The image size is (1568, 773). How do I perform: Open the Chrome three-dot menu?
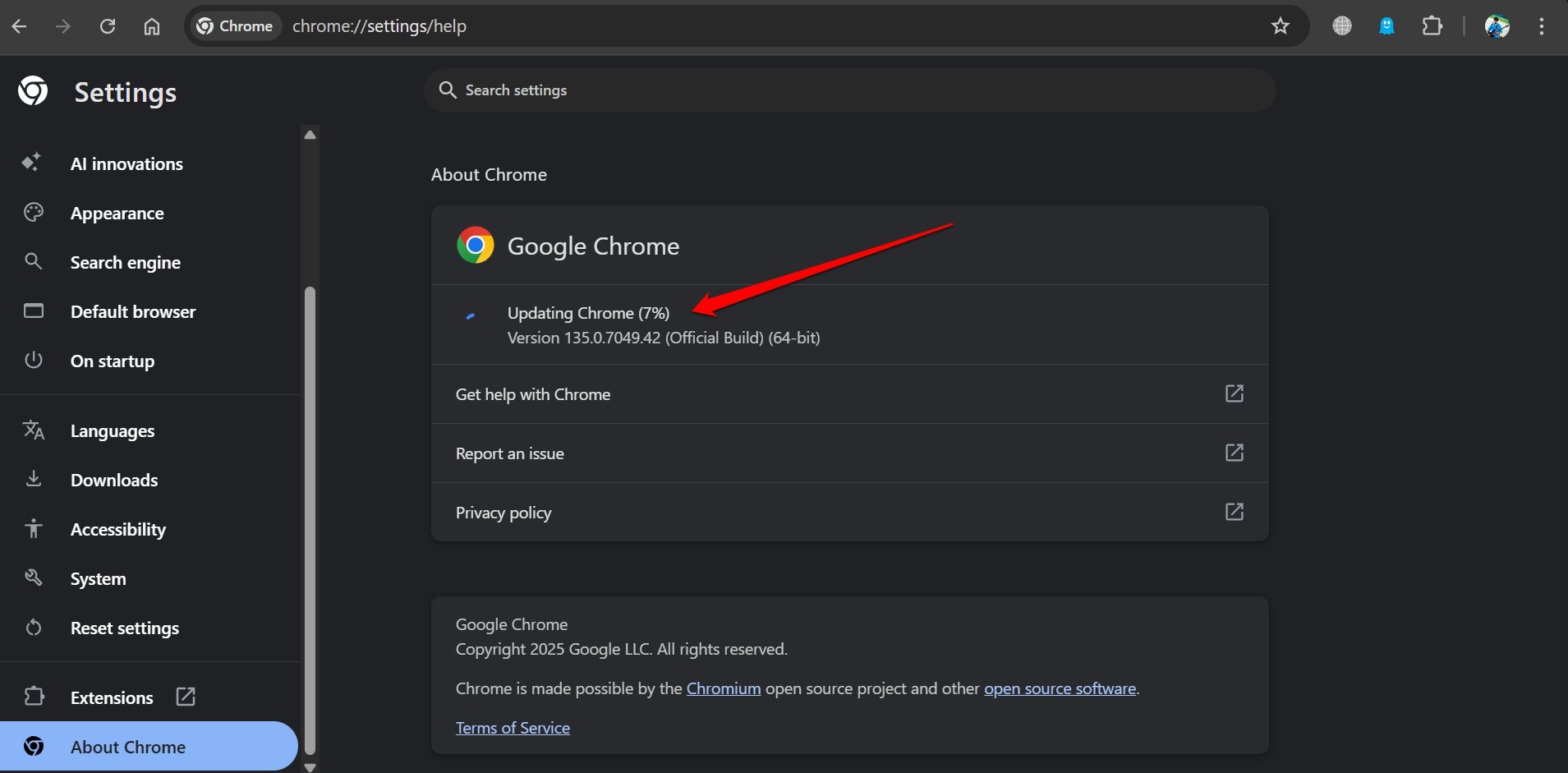point(1543,25)
